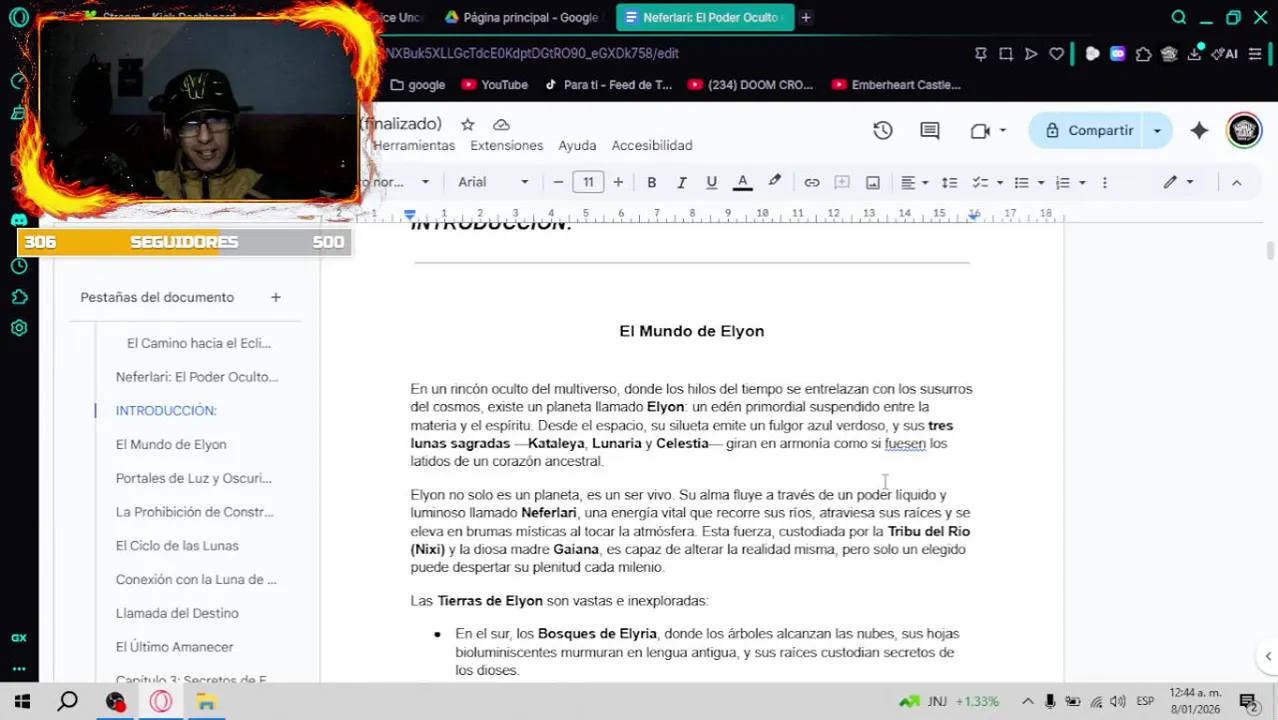Open Windows Start menu
This screenshot has height=720, width=1278.
[22, 701]
